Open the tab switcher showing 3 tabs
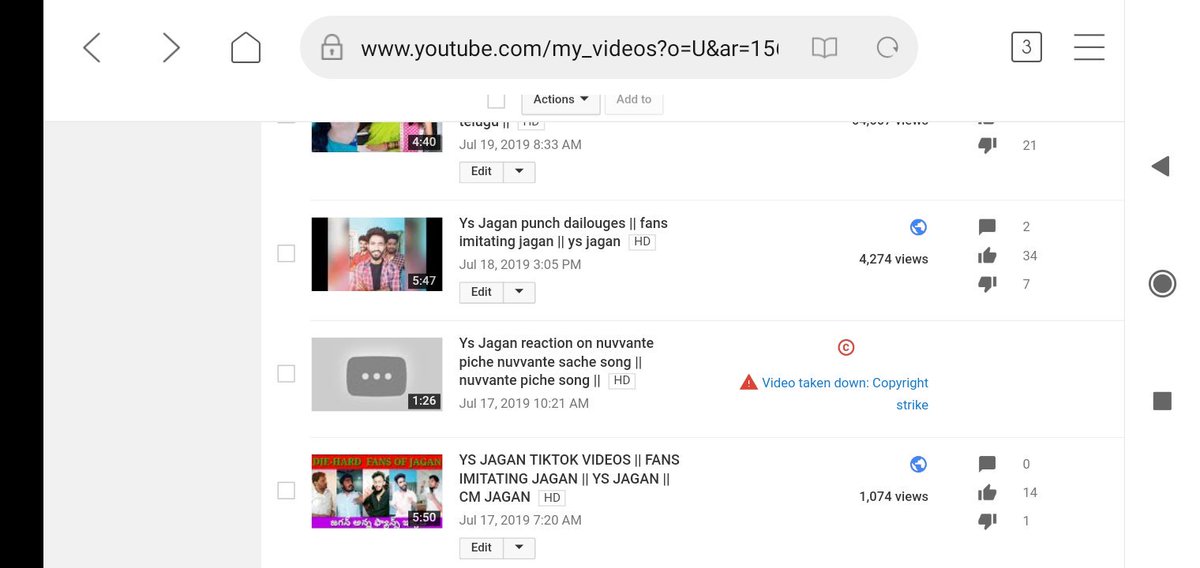1200x568 pixels. pyautogui.click(x=1026, y=47)
